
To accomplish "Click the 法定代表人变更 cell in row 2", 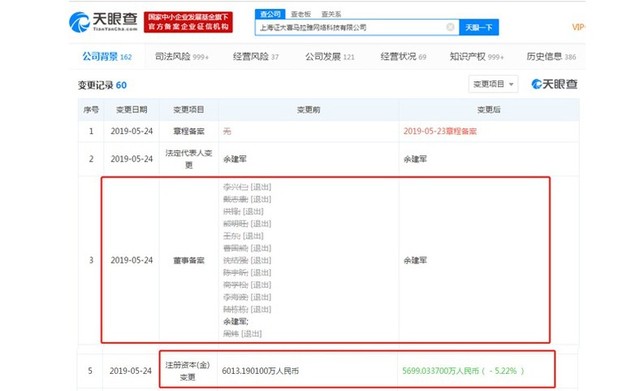I will point(188,159).
